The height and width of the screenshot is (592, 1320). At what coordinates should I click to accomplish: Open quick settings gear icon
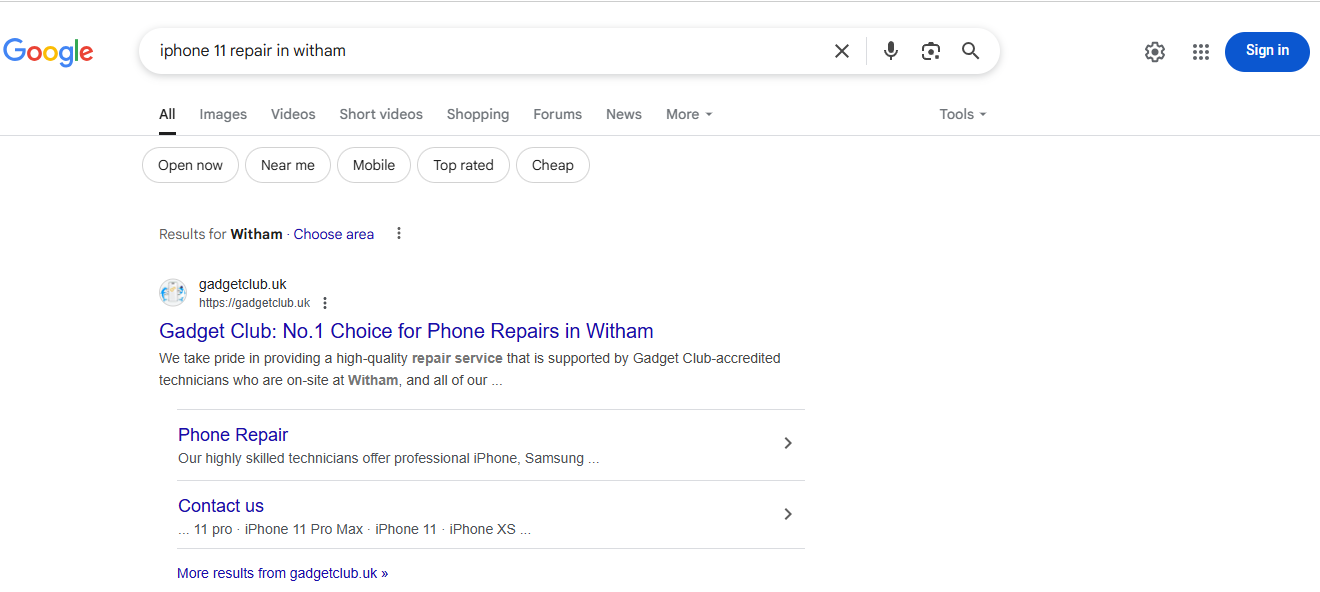[1155, 52]
